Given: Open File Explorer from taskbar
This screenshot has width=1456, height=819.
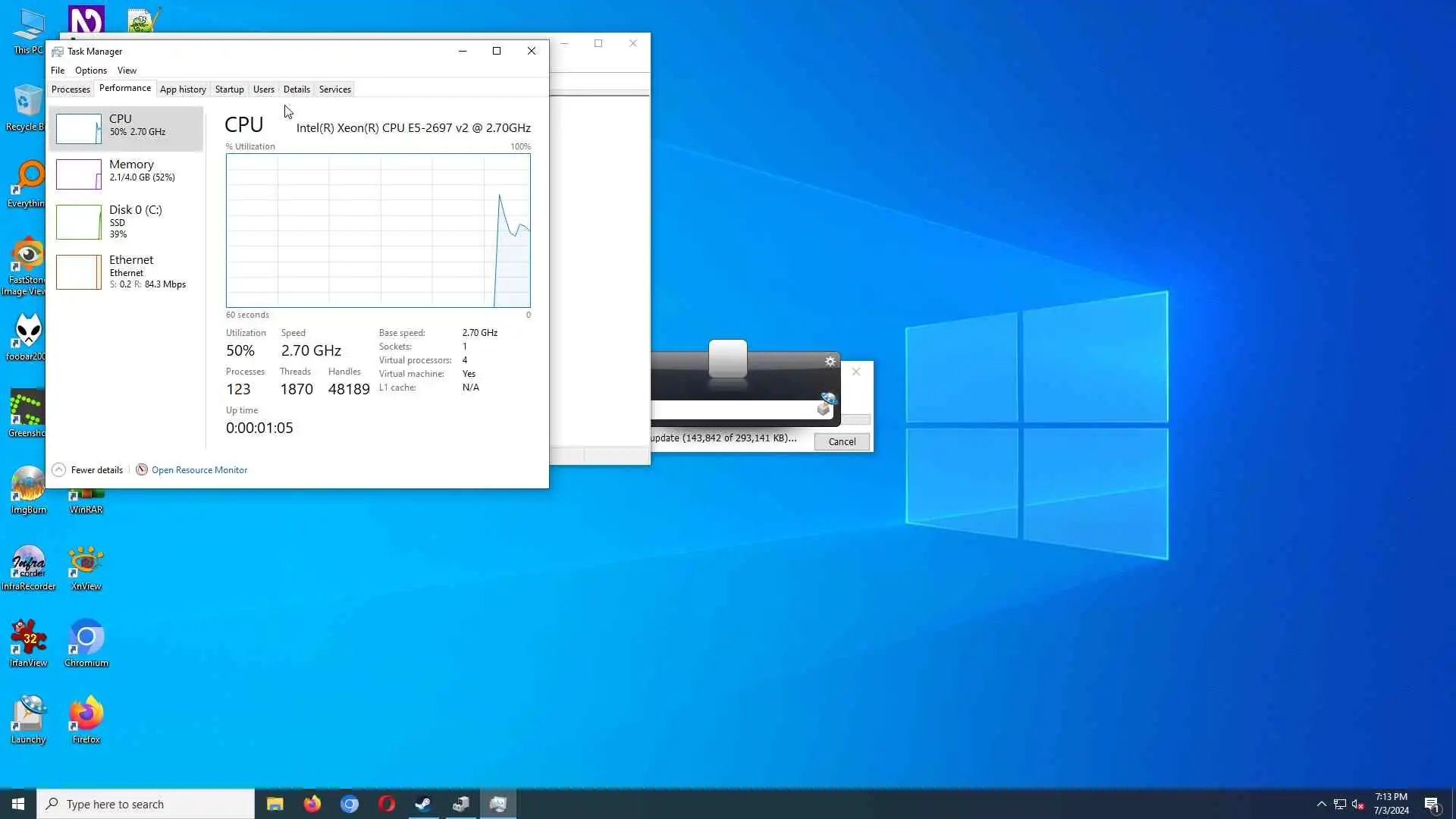Looking at the screenshot, I should [x=275, y=804].
